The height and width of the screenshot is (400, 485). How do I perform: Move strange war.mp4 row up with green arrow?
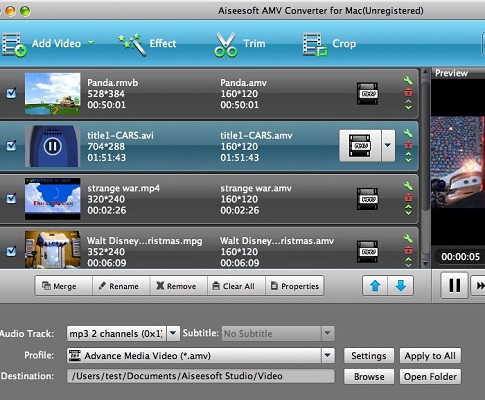[x=408, y=207]
